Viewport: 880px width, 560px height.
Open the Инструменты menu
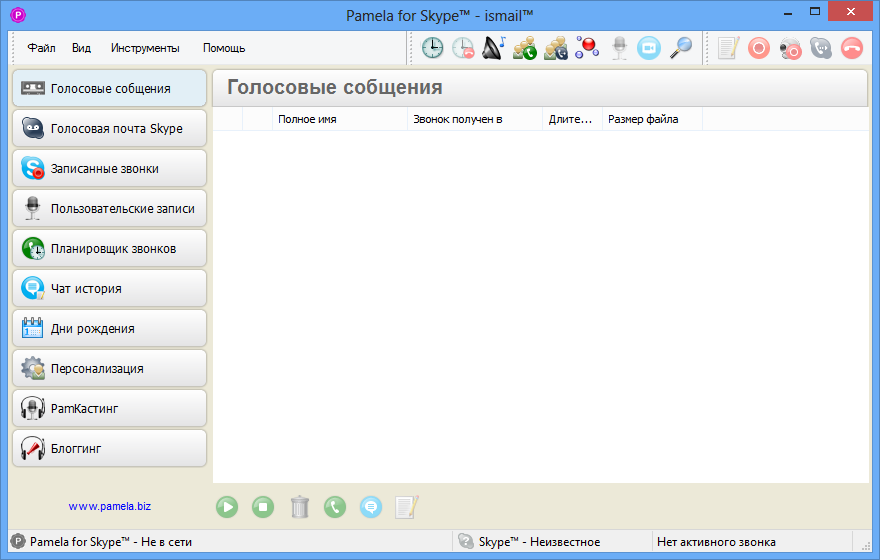pos(145,48)
